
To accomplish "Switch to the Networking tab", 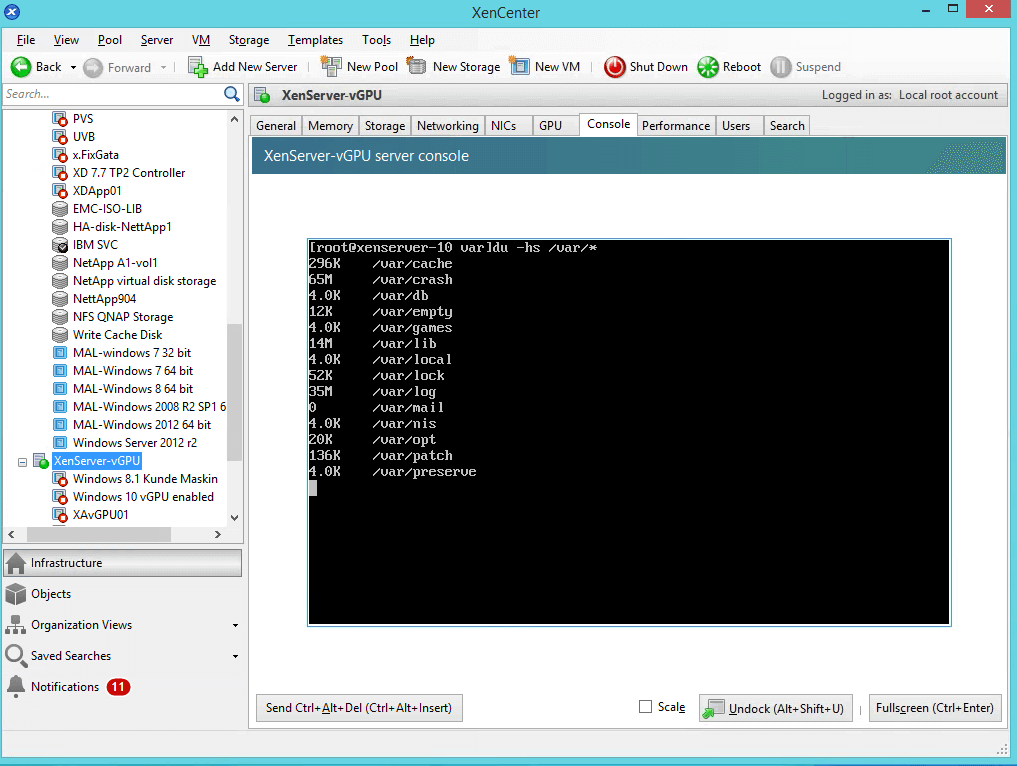I will pos(448,126).
